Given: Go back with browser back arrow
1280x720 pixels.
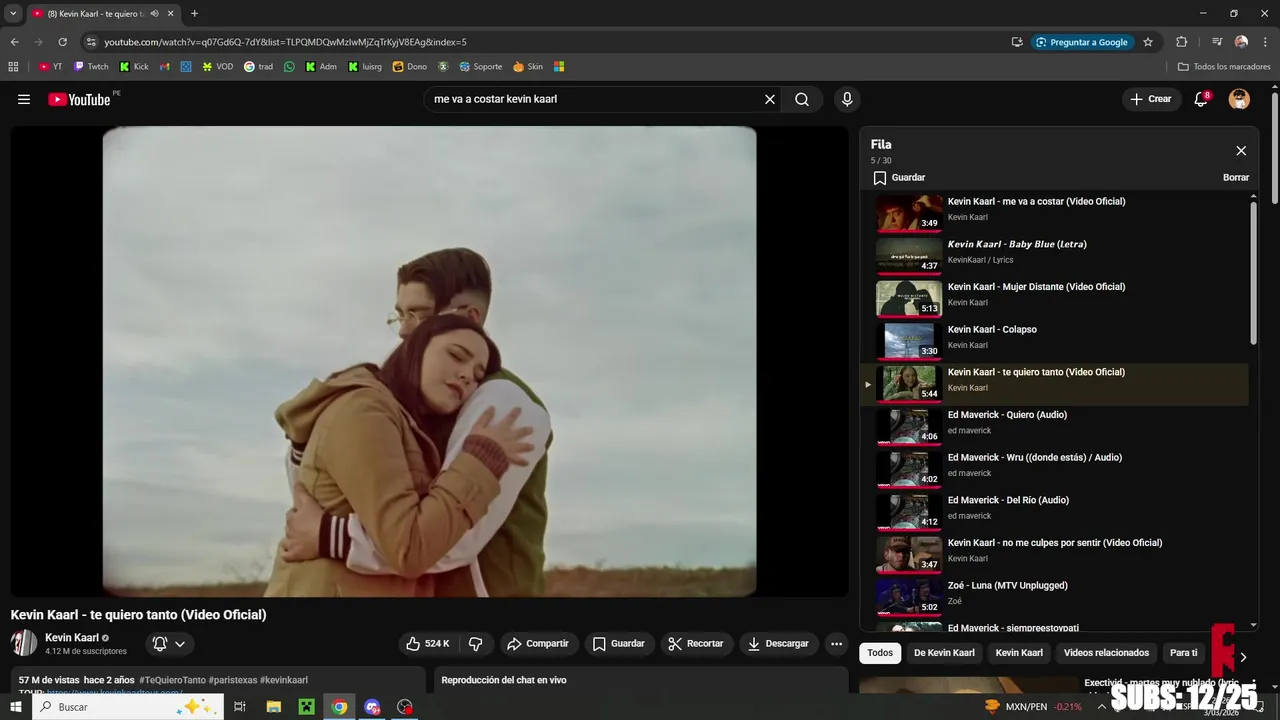Looking at the screenshot, I should 14,42.
